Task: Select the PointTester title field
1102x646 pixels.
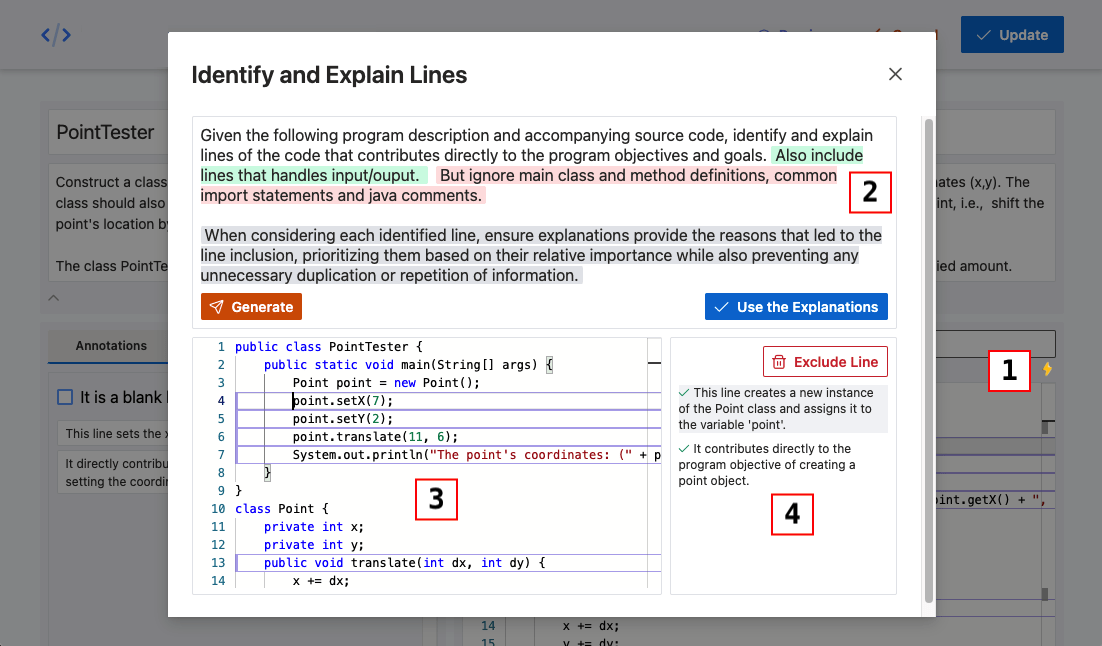Action: coord(109,132)
